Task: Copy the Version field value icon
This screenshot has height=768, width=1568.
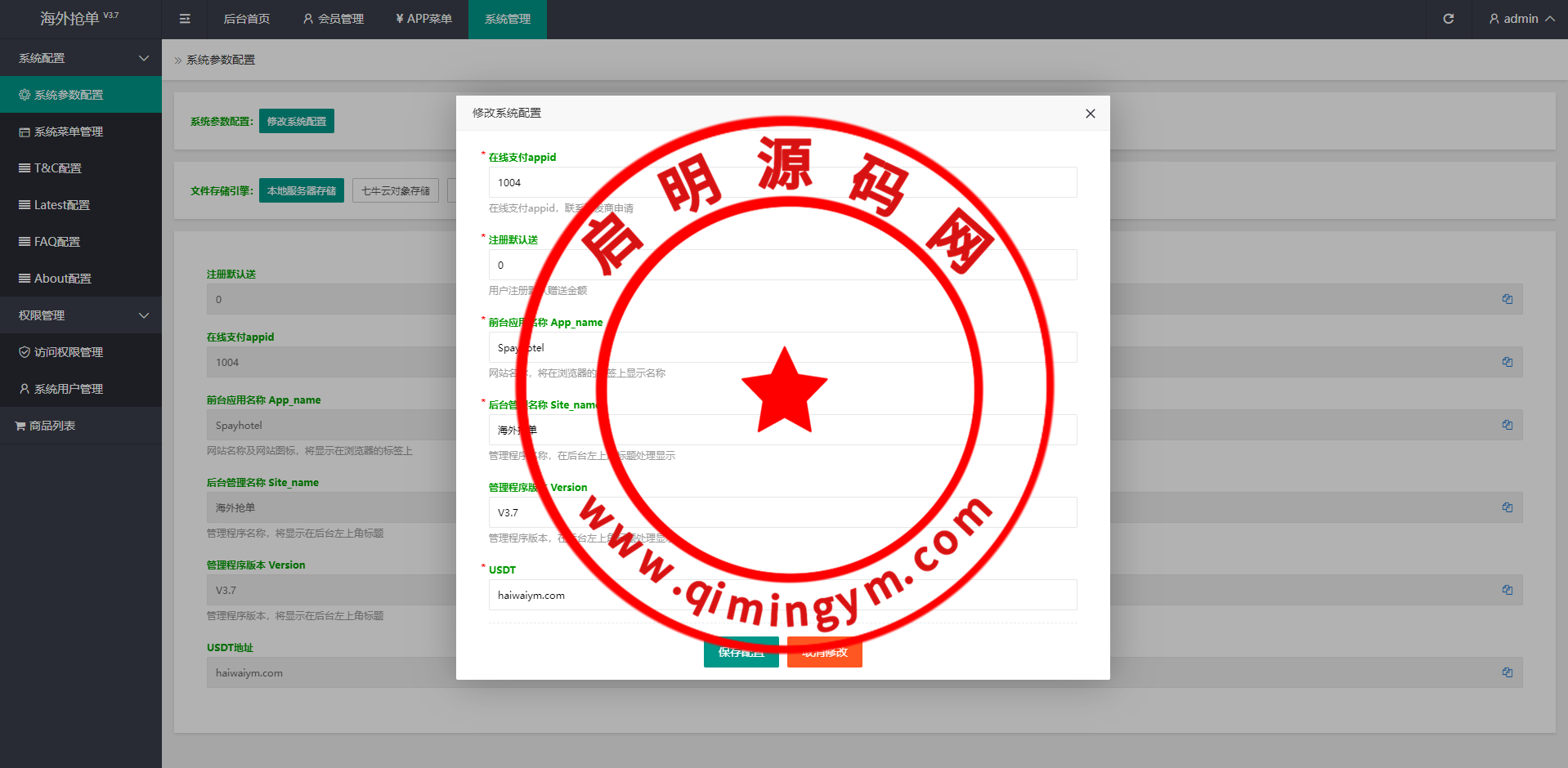Action: point(1507,590)
